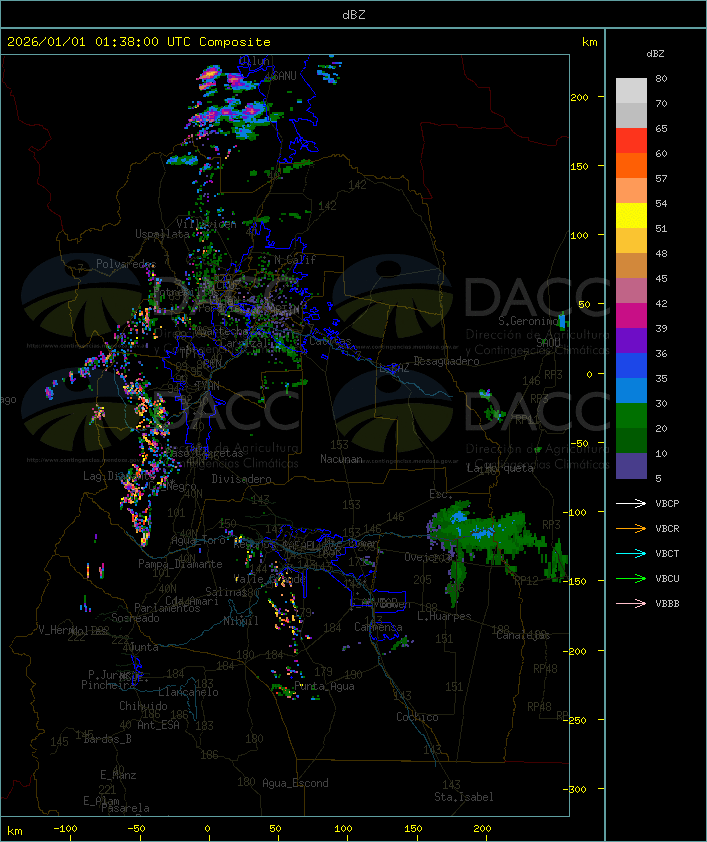Click the tan 45-48 dBZ swatch
Image resolution: width=707 pixels, height=842 pixels.
(x=631, y=265)
